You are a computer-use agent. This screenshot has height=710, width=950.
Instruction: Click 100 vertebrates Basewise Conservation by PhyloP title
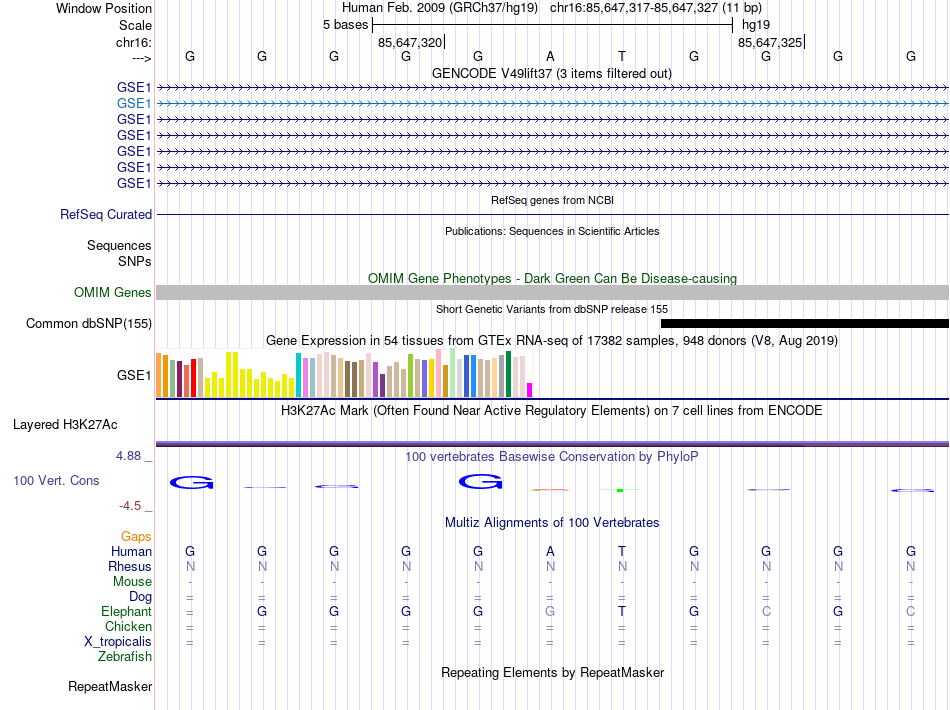tap(552, 456)
